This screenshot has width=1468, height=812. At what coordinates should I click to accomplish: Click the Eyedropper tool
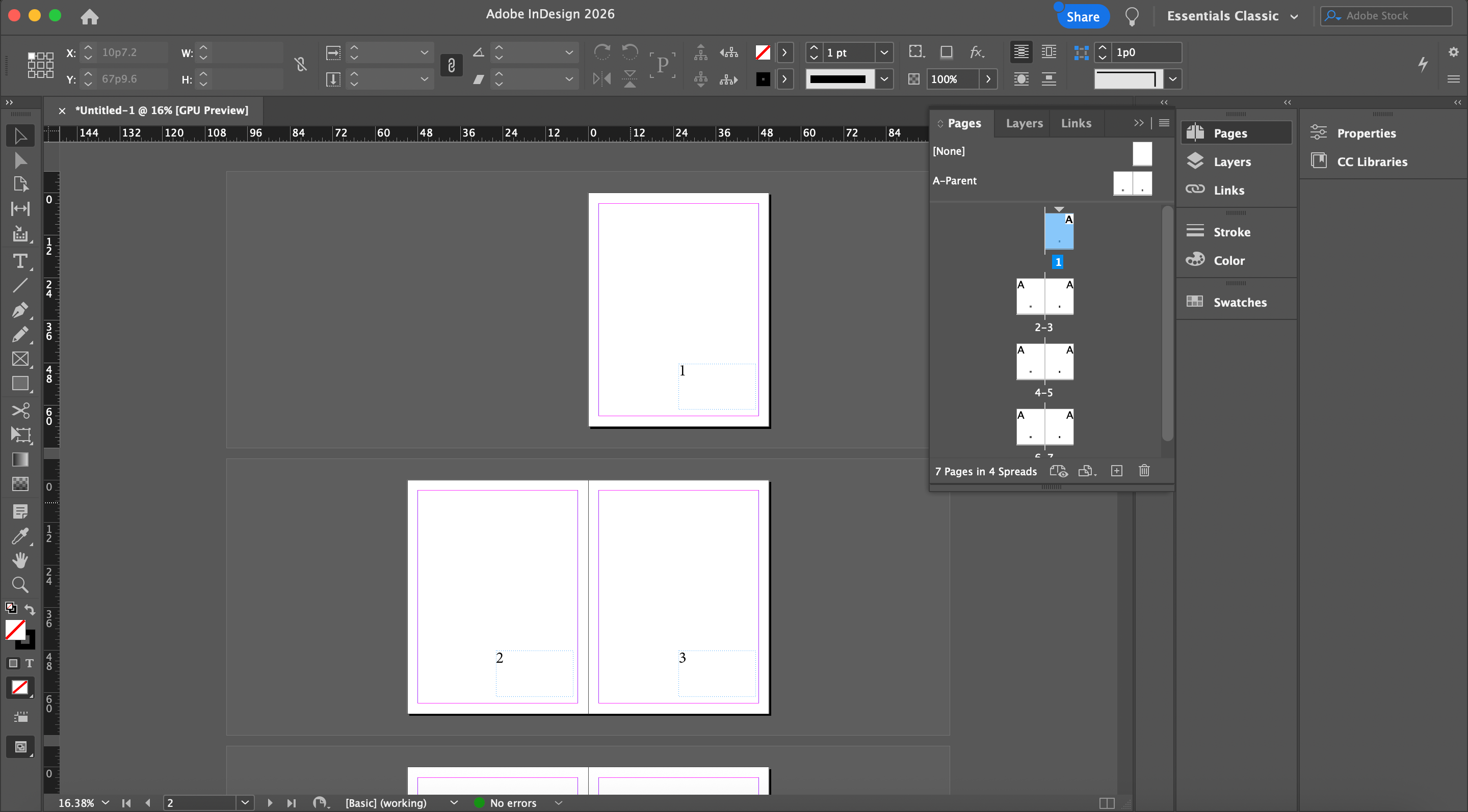click(x=20, y=536)
